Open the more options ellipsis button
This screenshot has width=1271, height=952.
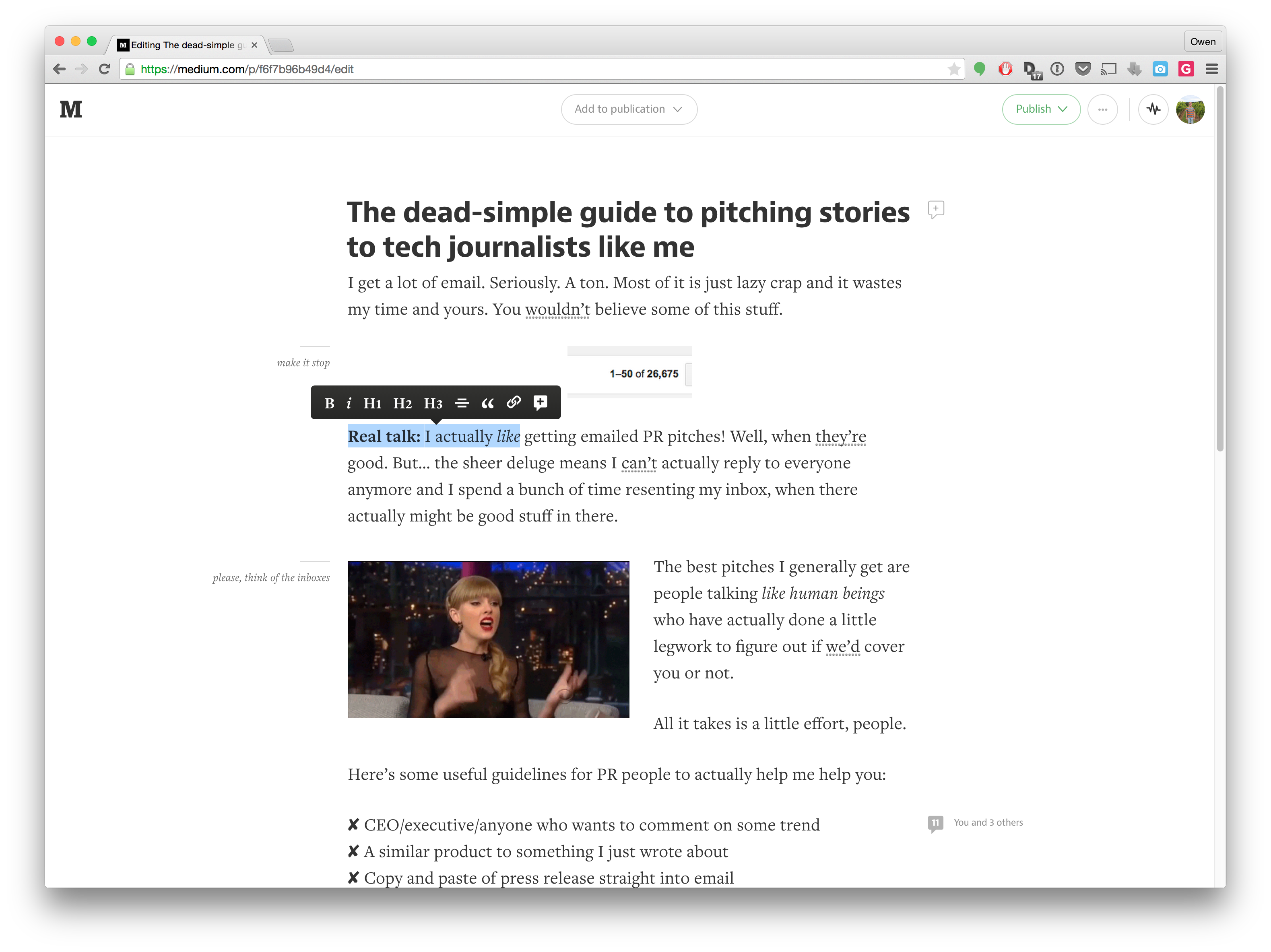click(1103, 109)
